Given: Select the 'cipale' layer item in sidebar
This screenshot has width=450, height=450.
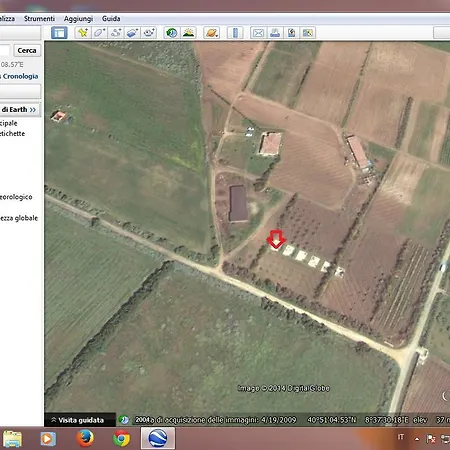Looking at the screenshot, I should point(9,123).
